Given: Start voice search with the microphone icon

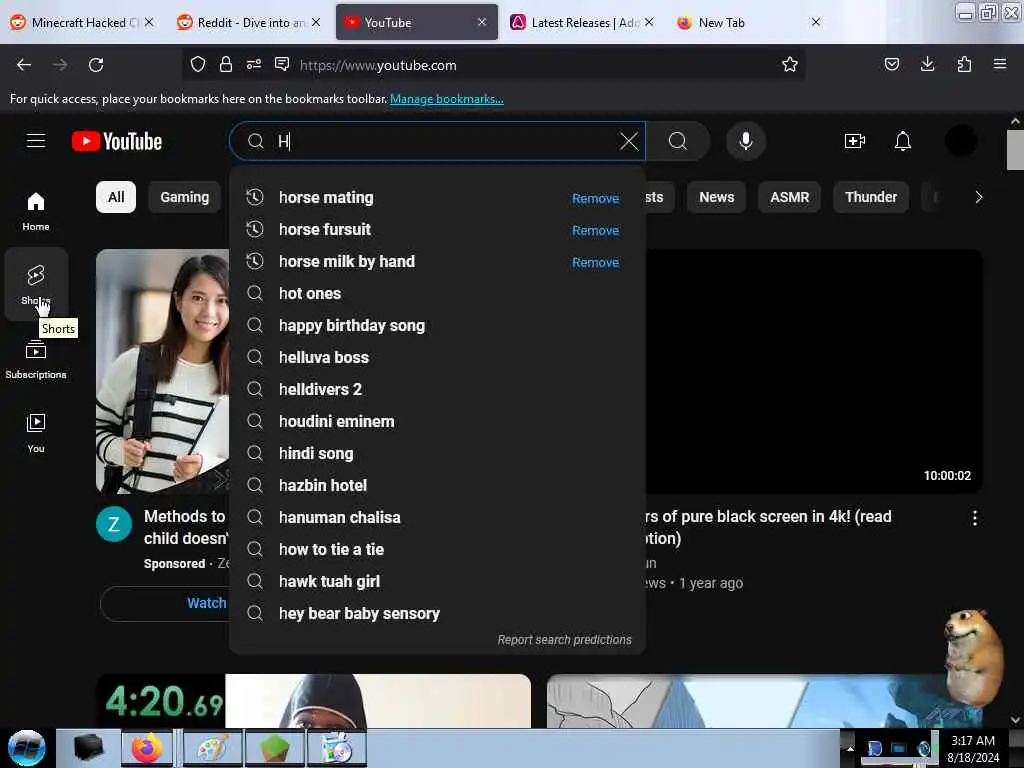Looking at the screenshot, I should 745,141.
